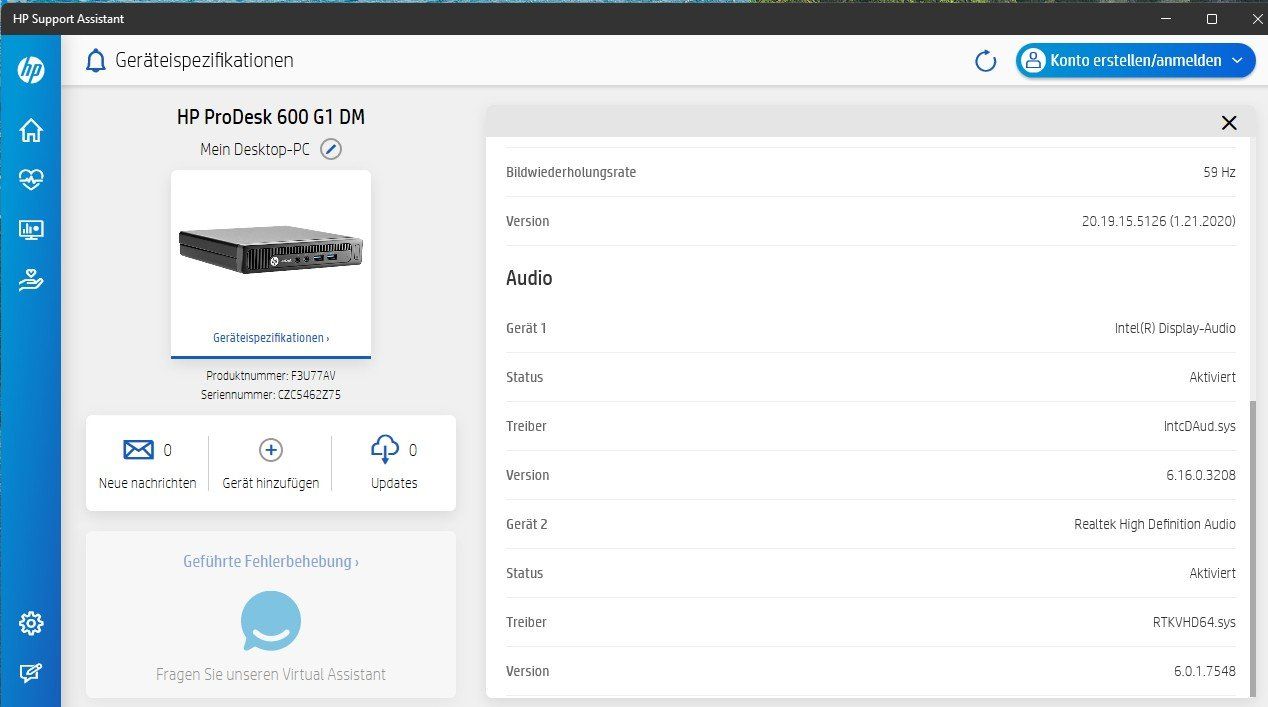
Task: Open the feedback pencil icon
Action: click(31, 673)
